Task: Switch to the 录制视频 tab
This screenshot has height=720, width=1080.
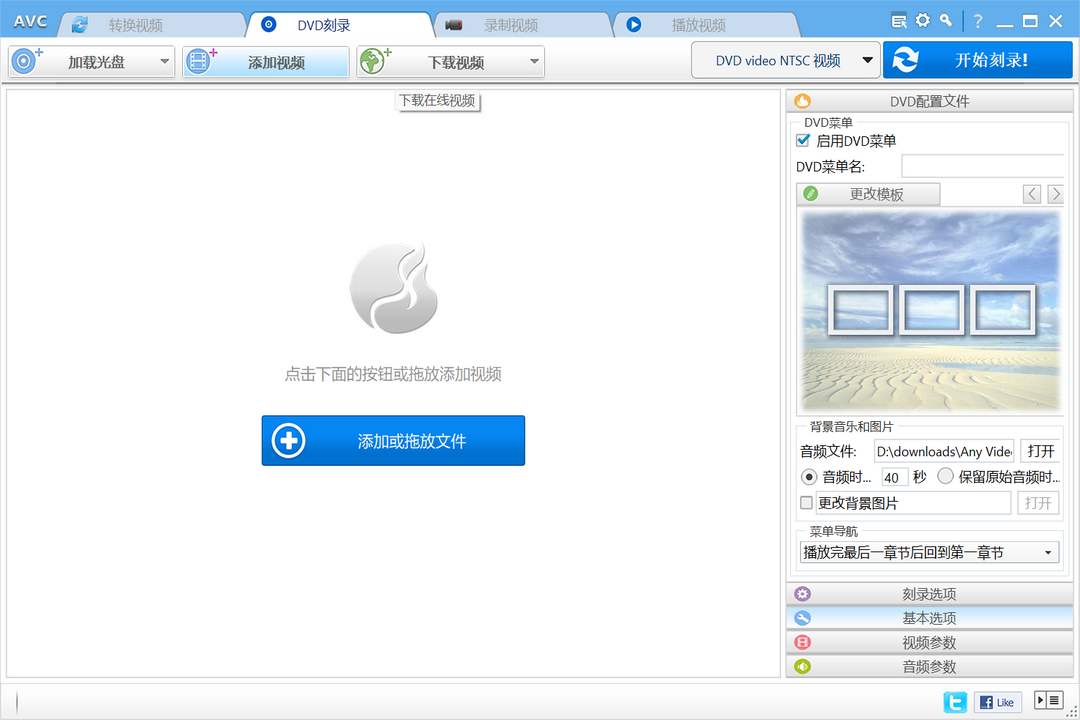Action: tap(510, 24)
